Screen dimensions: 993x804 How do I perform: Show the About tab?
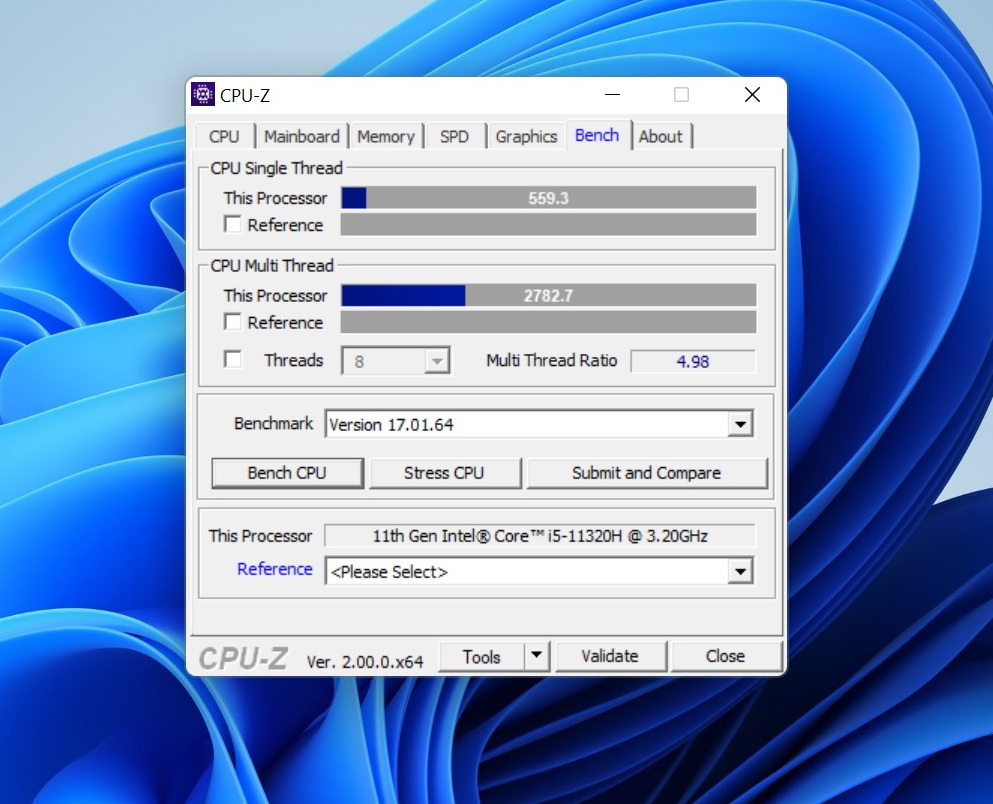[x=661, y=137]
